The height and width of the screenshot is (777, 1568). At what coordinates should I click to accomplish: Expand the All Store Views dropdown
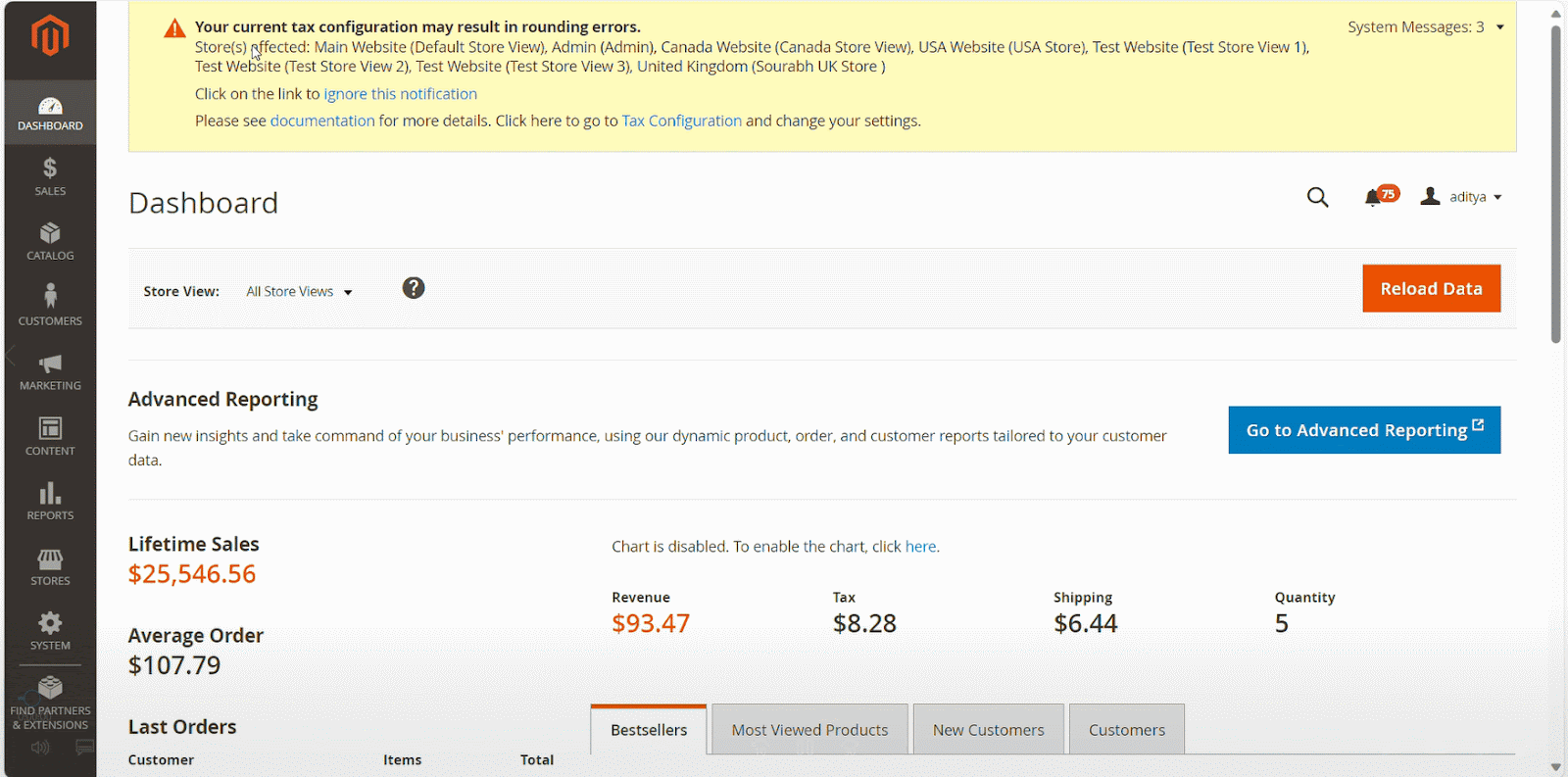[x=299, y=292]
